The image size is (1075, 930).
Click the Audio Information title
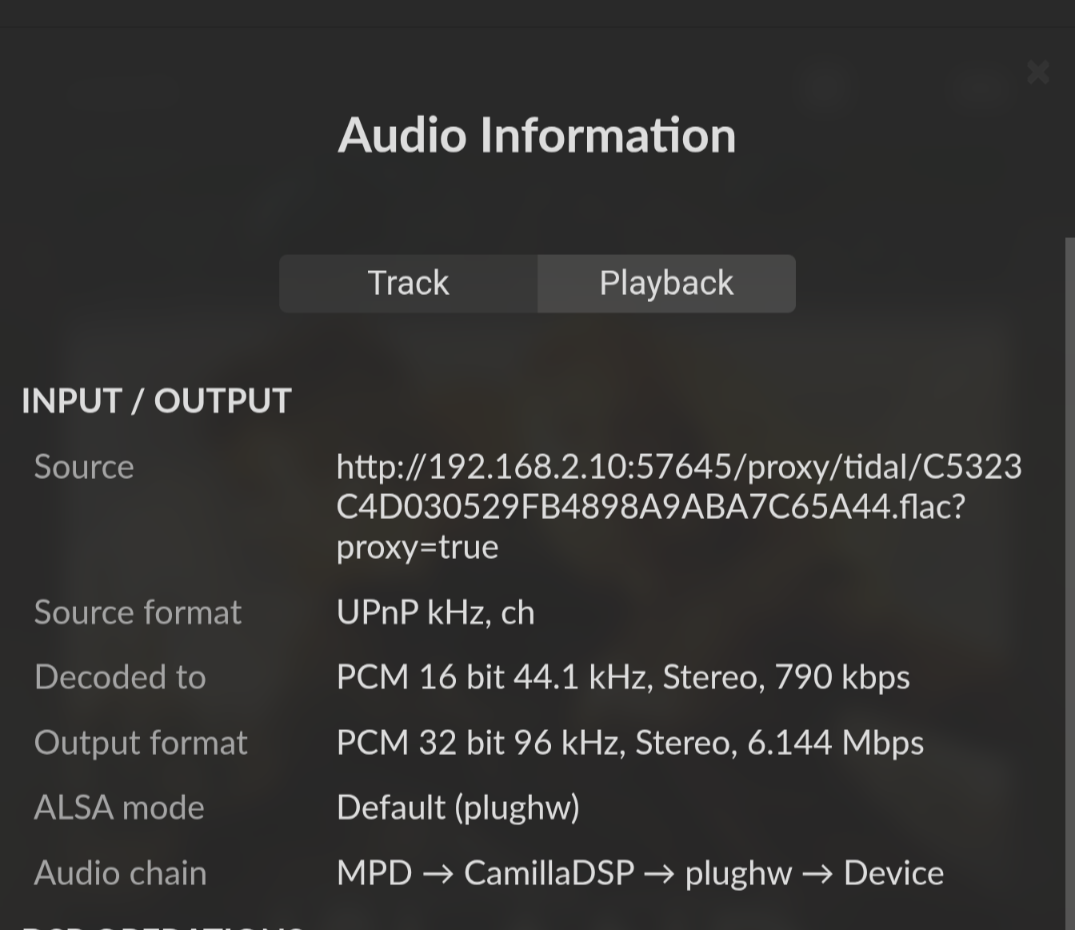click(x=537, y=135)
